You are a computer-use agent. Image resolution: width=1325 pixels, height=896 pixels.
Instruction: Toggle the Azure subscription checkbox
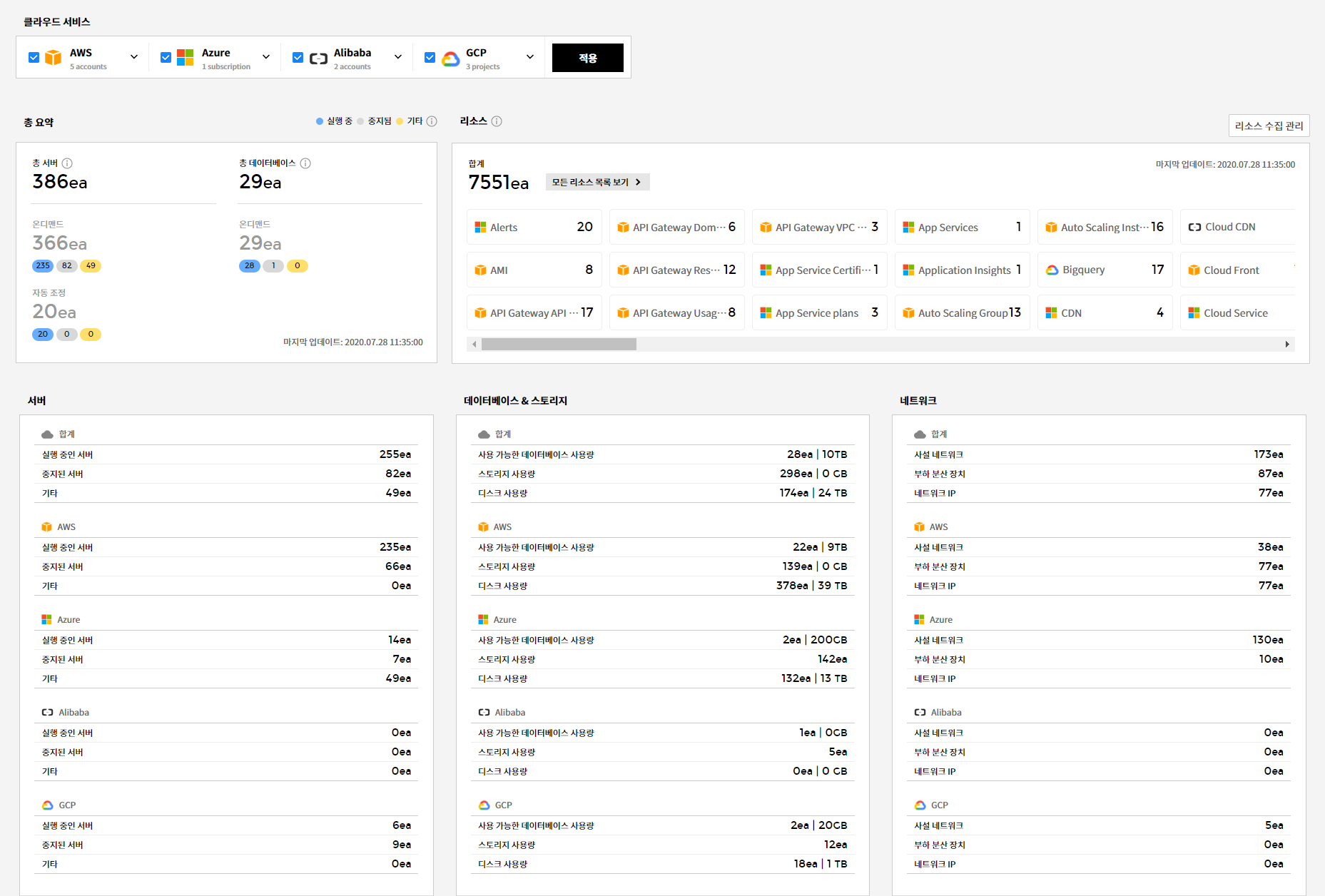coord(166,58)
